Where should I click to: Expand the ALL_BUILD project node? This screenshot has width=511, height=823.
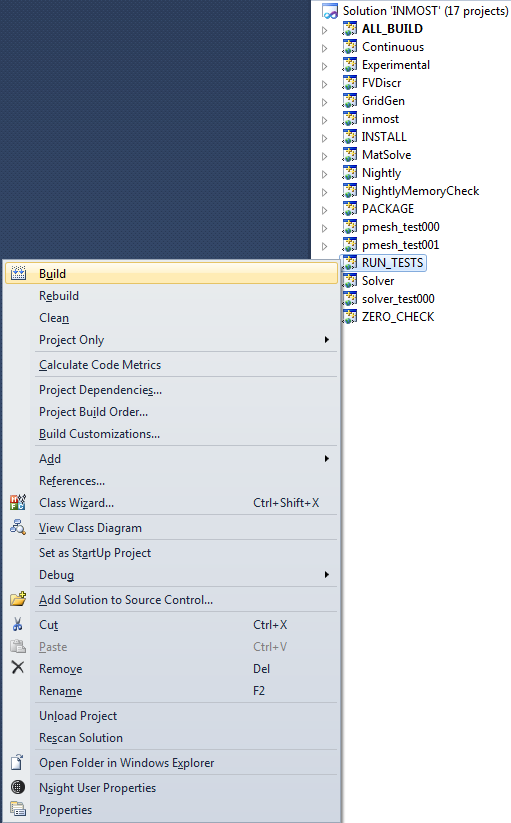tap(325, 30)
